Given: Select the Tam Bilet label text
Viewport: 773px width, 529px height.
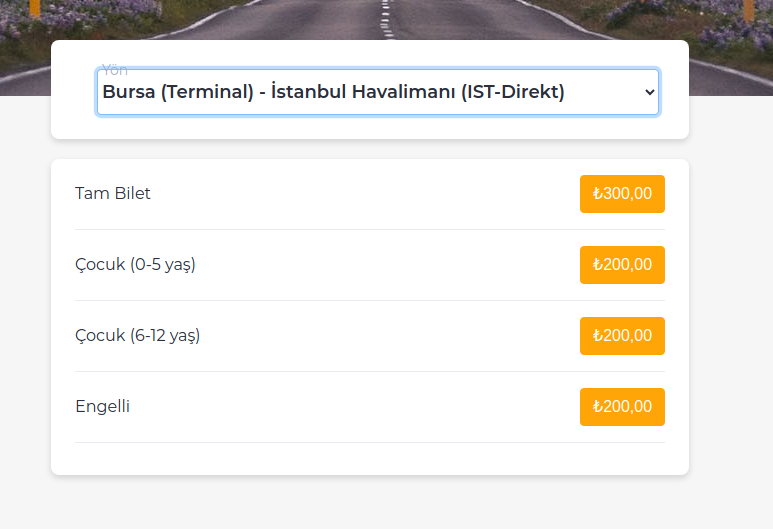Looking at the screenshot, I should click(113, 194).
